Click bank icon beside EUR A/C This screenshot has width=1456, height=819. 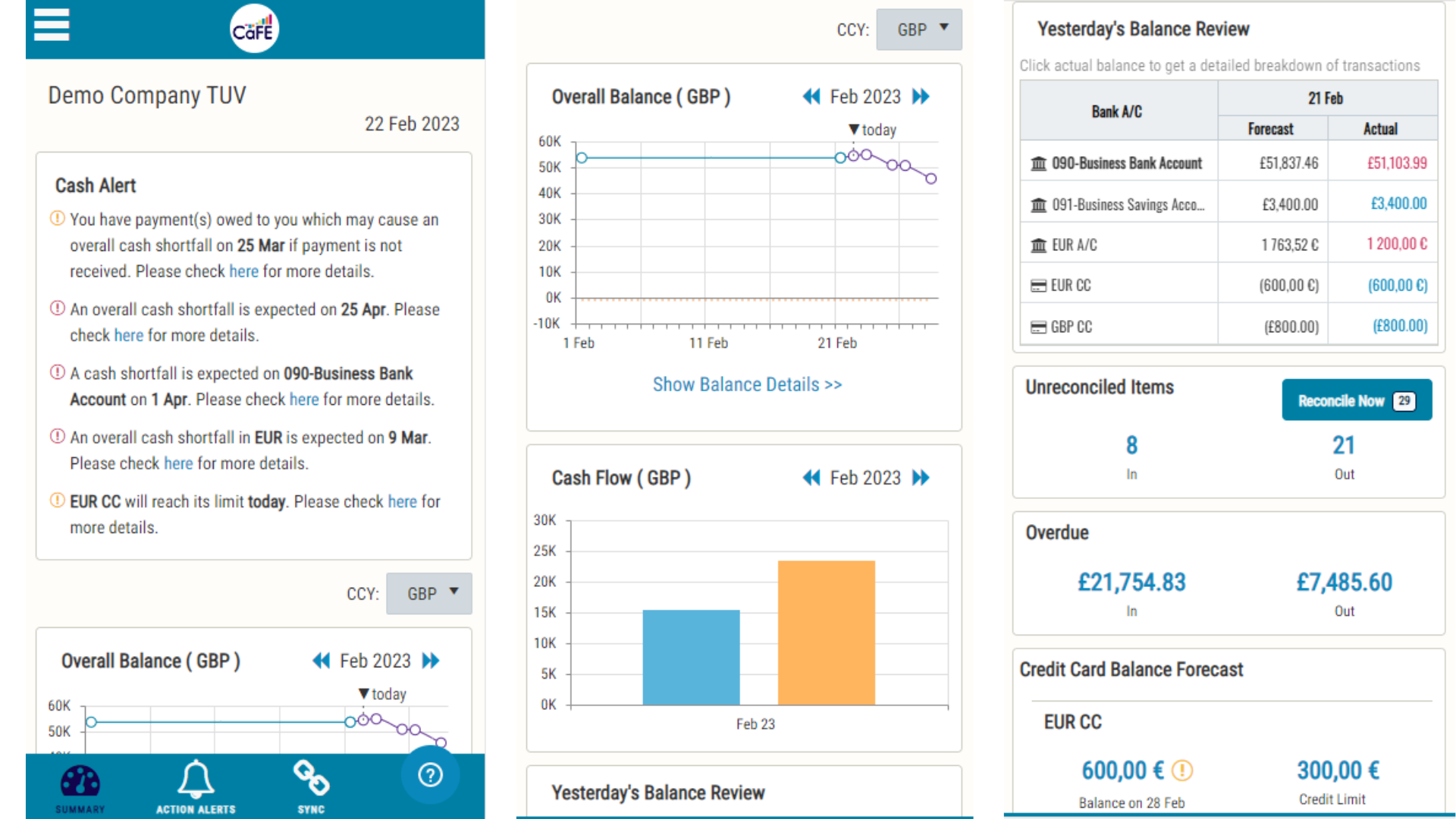coord(1039,245)
